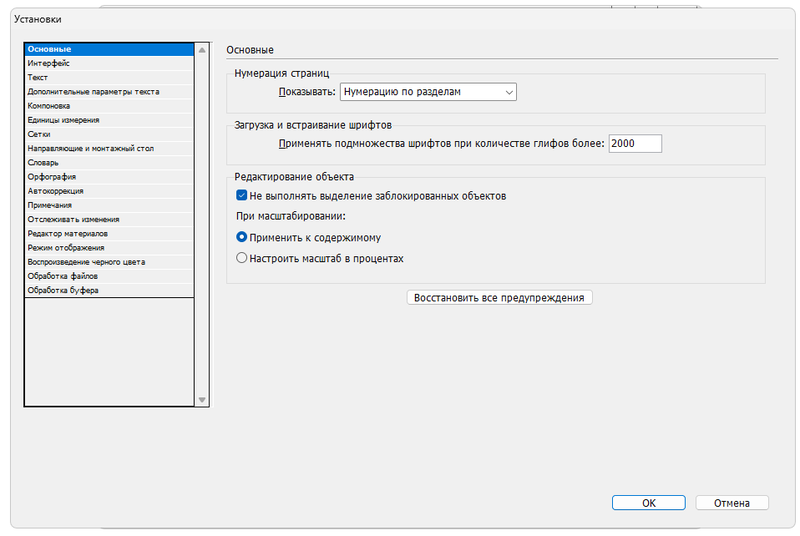
Task: Open Воспроизведение черного цвета category
Action: 109,262
